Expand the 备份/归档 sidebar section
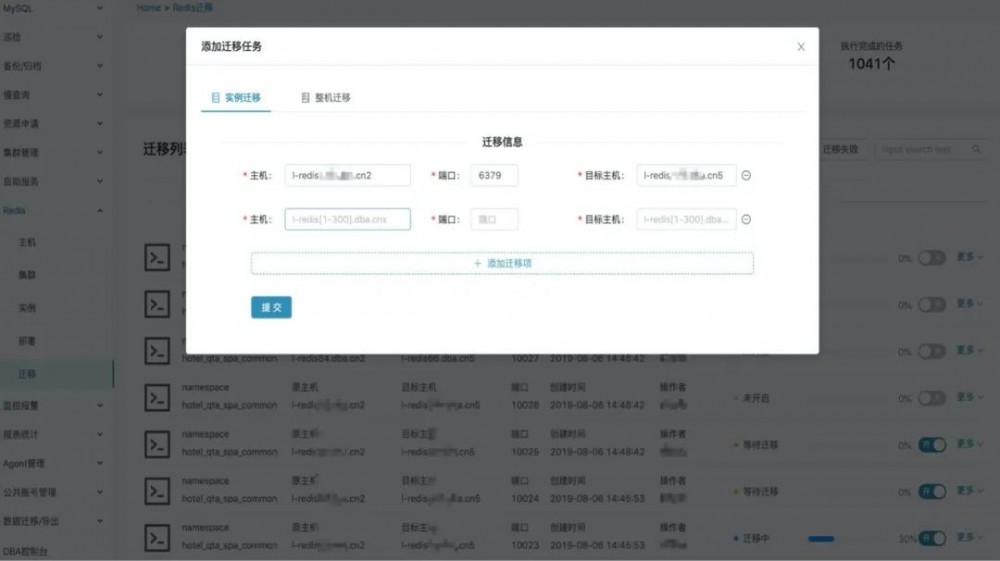 coord(54,66)
